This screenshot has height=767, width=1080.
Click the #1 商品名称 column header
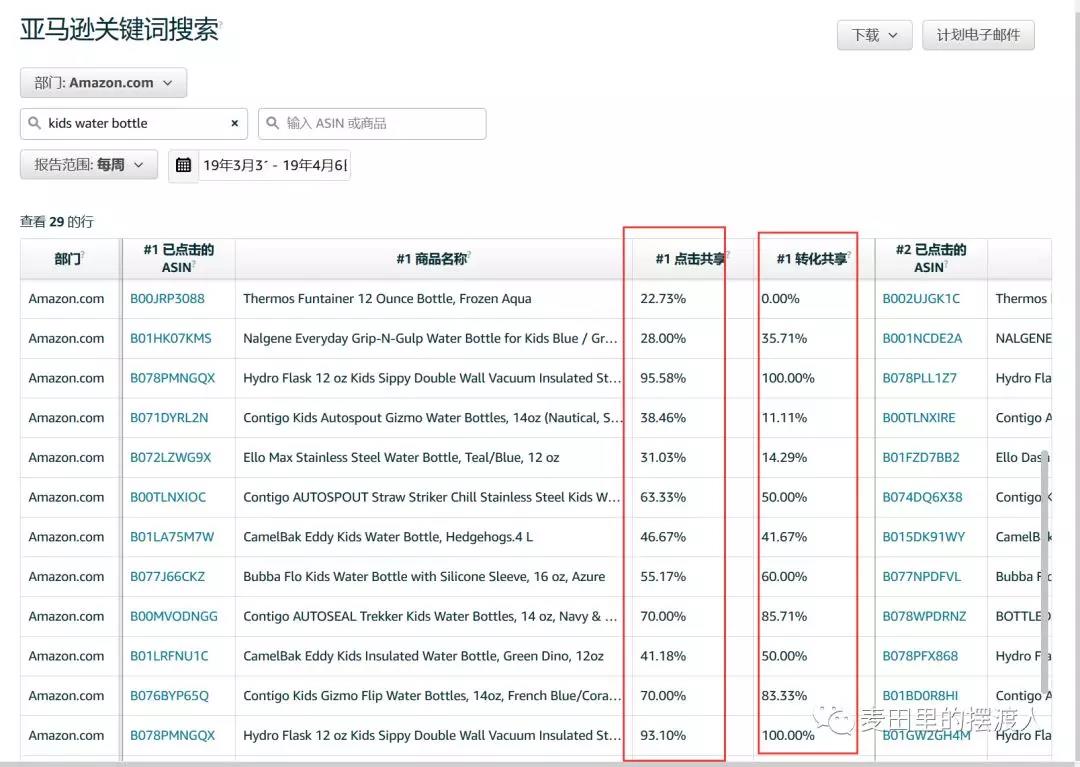pyautogui.click(x=432, y=259)
